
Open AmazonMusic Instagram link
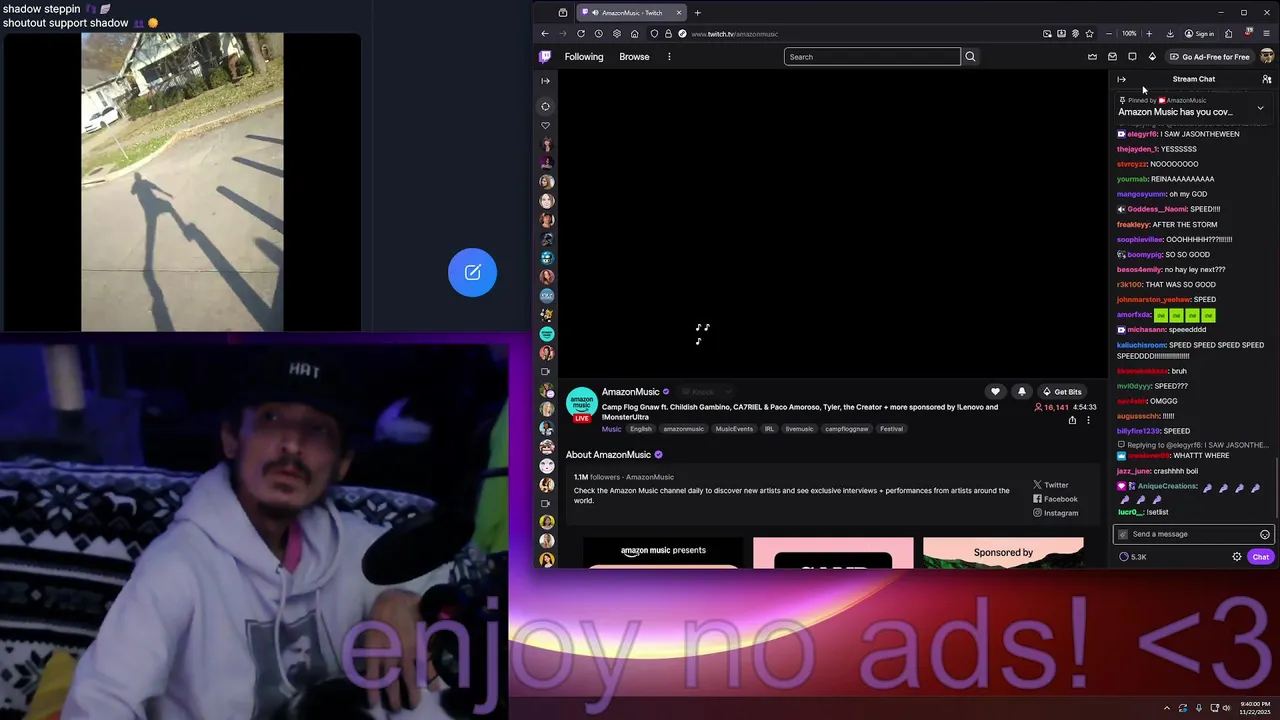[1055, 513]
